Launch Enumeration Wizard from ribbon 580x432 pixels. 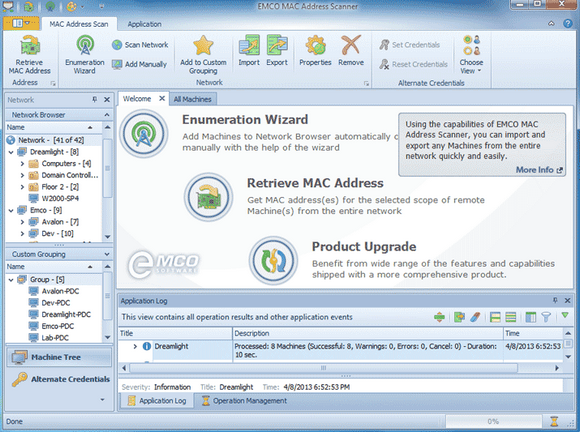point(85,55)
